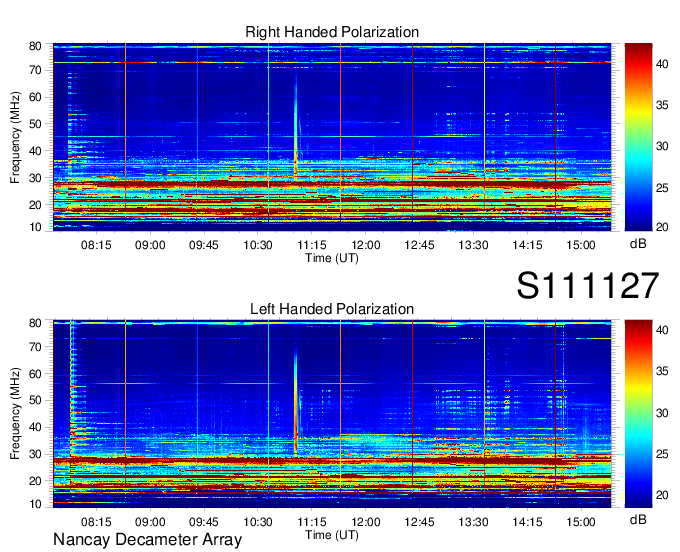Select 10:30 tick on Right Handed time axis
680x552 pixels.
tap(258, 245)
